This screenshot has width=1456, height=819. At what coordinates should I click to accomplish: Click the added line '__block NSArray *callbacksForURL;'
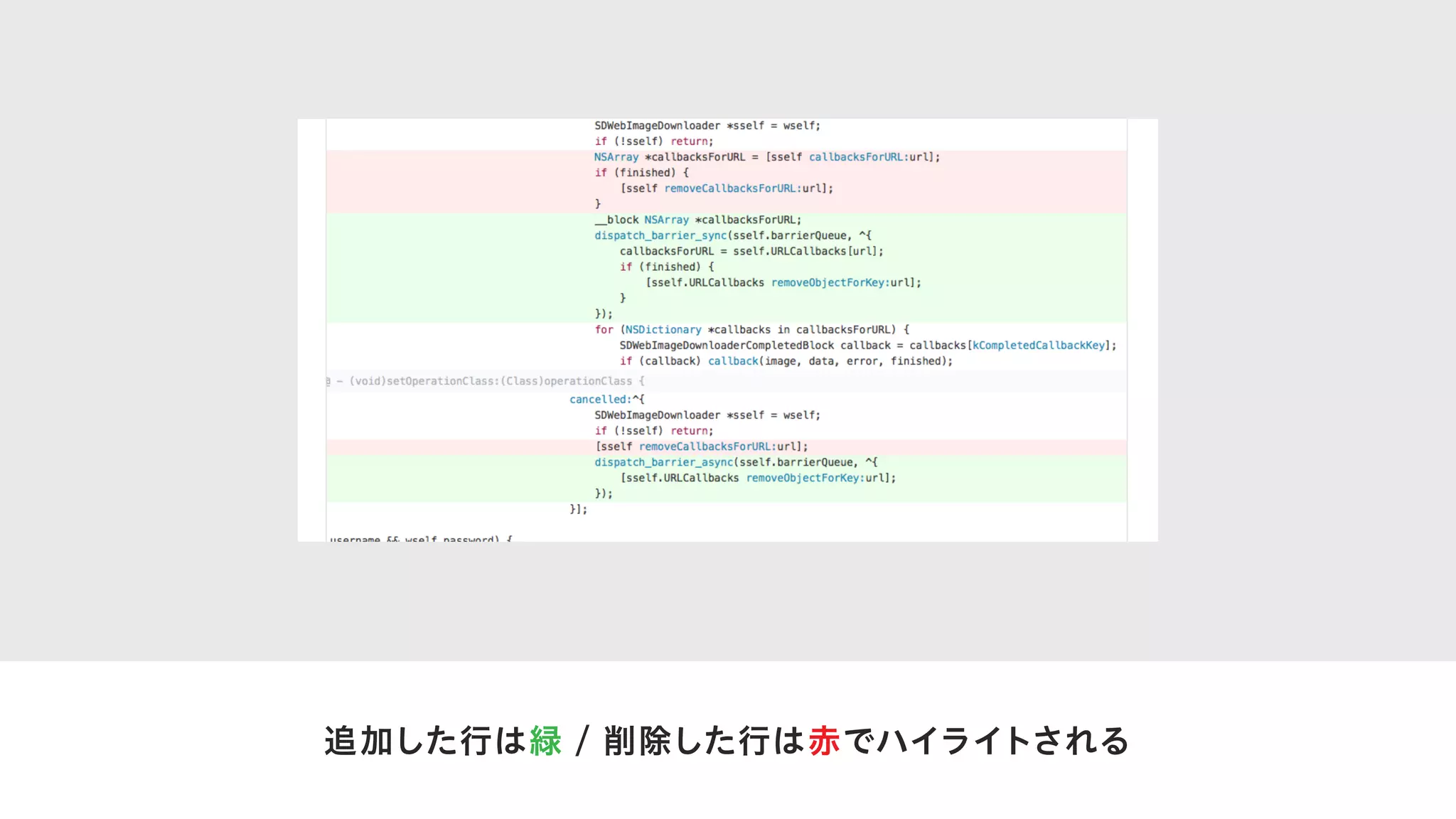pos(698,220)
